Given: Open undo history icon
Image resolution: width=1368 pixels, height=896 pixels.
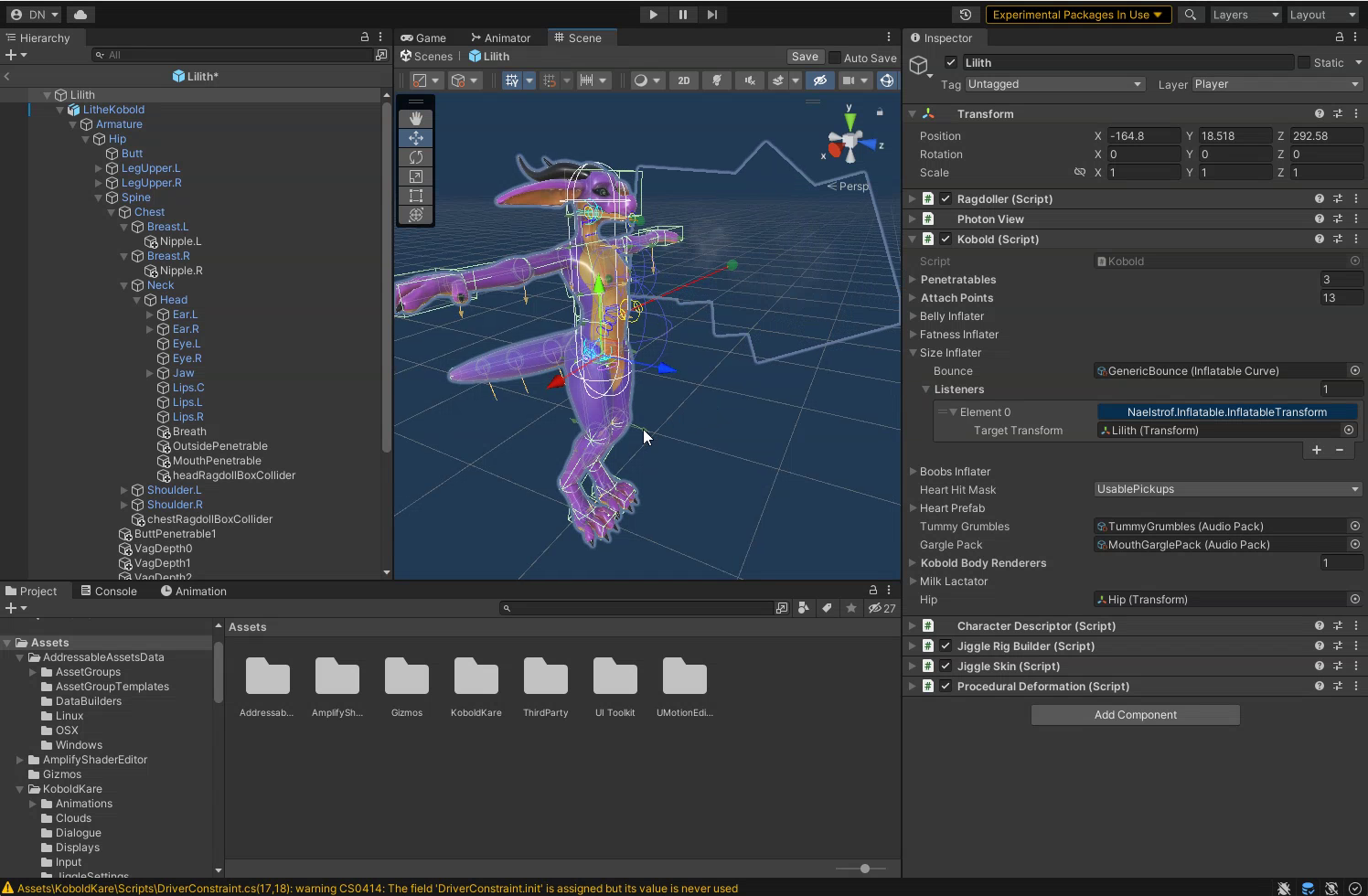Looking at the screenshot, I should (x=965, y=15).
